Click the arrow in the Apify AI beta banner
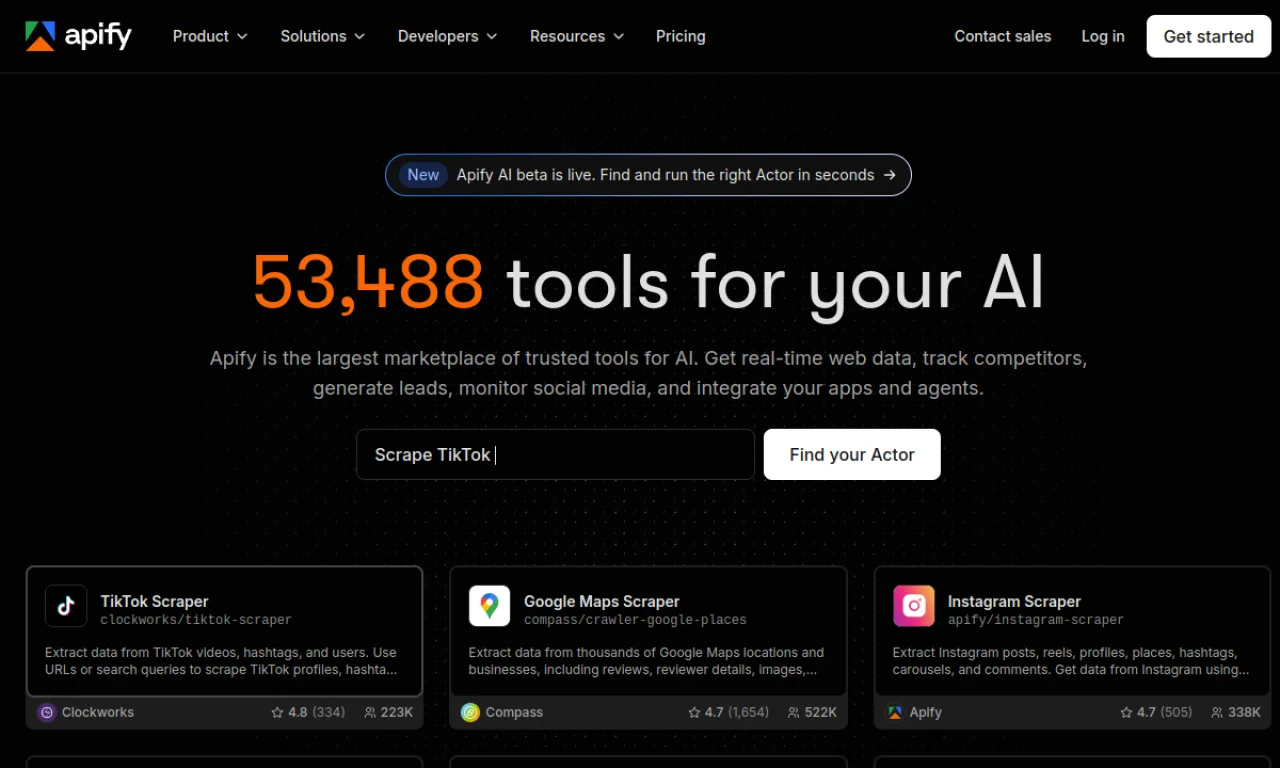This screenshot has width=1280, height=768. [890, 175]
